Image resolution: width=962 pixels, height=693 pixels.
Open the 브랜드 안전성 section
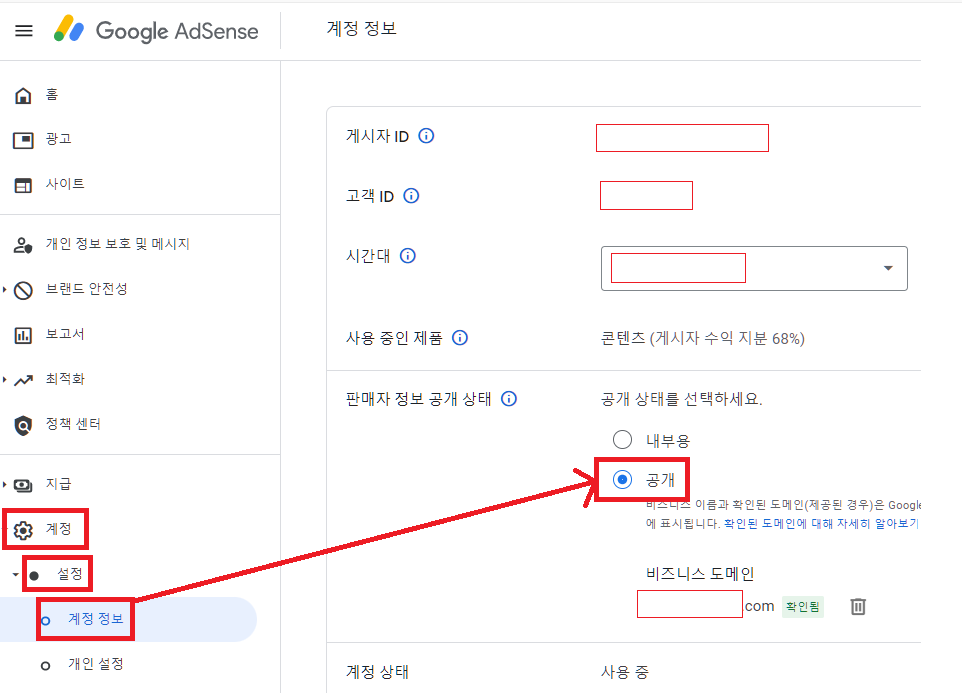pyautogui.click(x=22, y=289)
